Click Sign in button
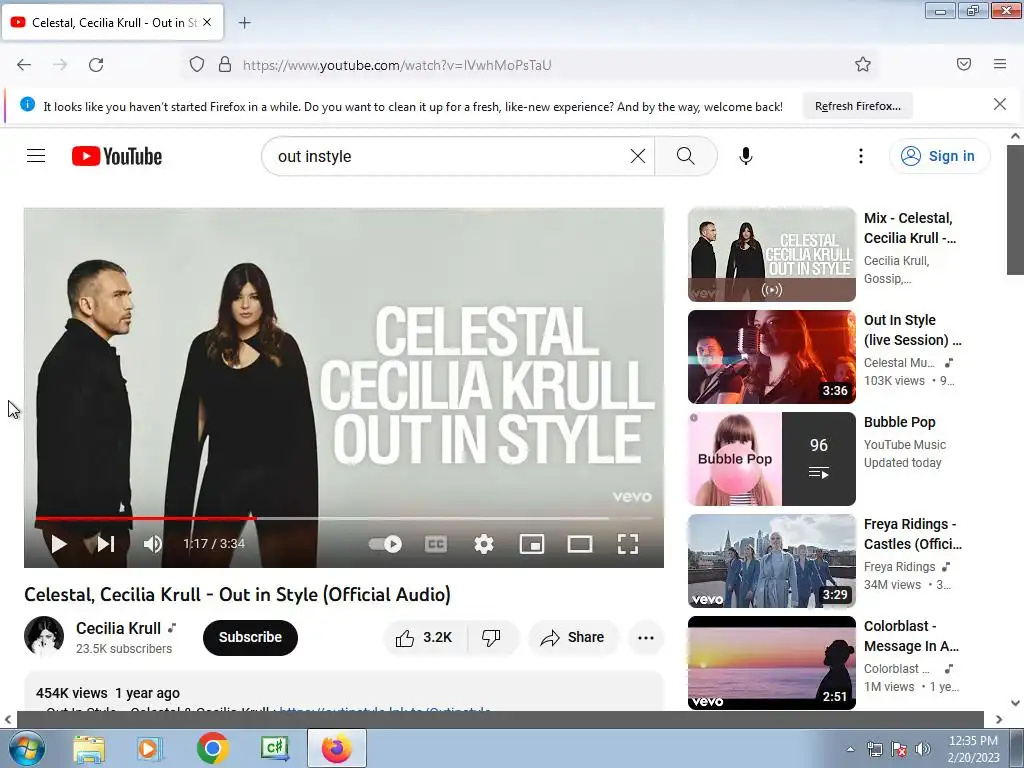Image resolution: width=1024 pixels, height=768 pixels. click(x=939, y=156)
